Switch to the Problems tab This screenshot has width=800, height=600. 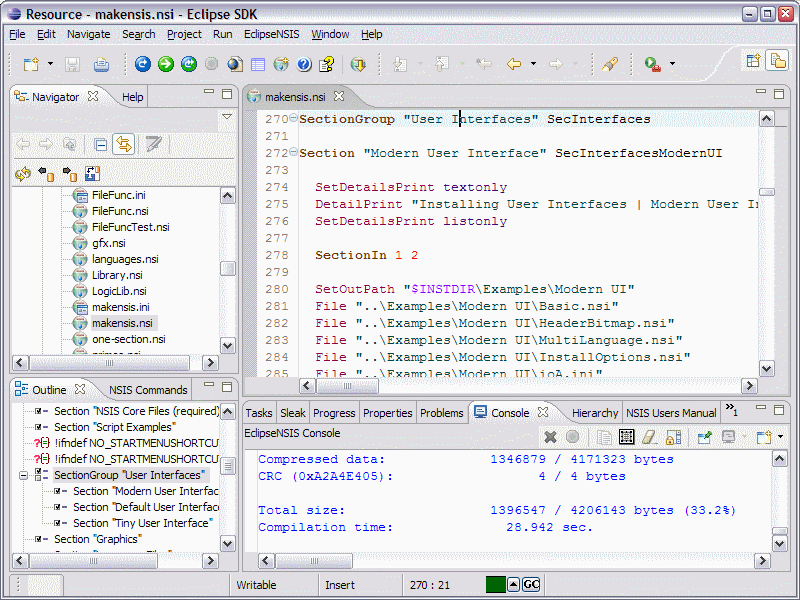tap(441, 413)
